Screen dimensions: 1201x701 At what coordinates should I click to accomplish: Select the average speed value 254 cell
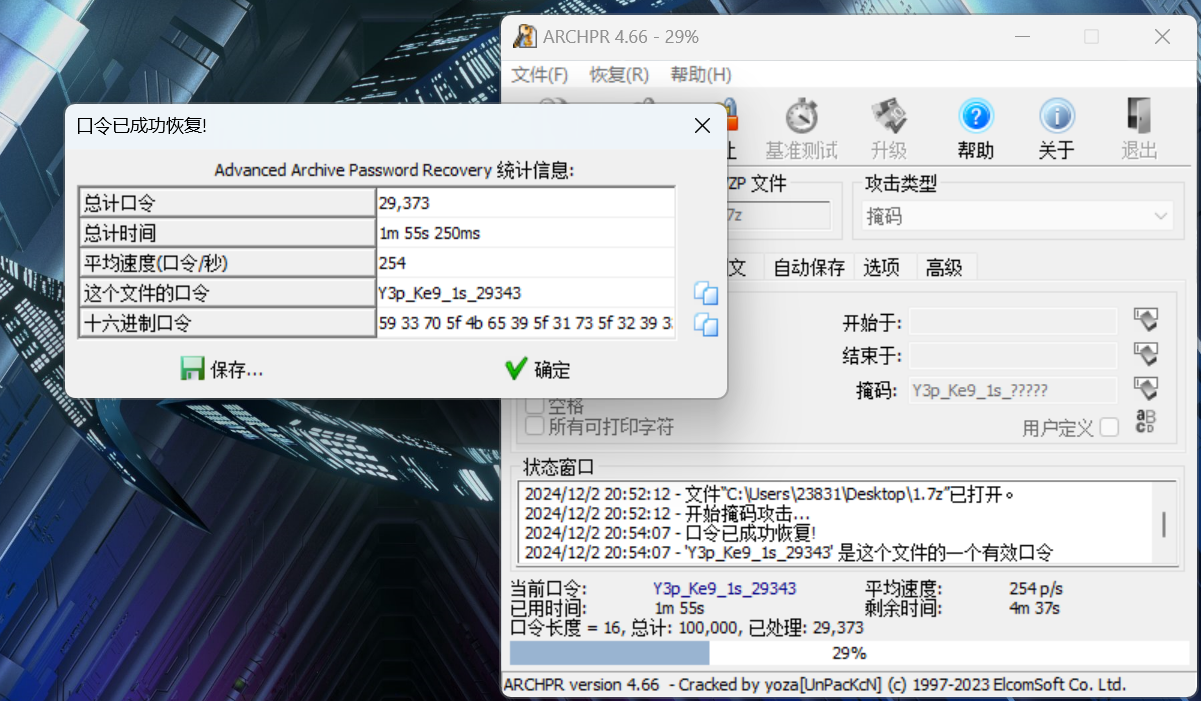click(526, 263)
